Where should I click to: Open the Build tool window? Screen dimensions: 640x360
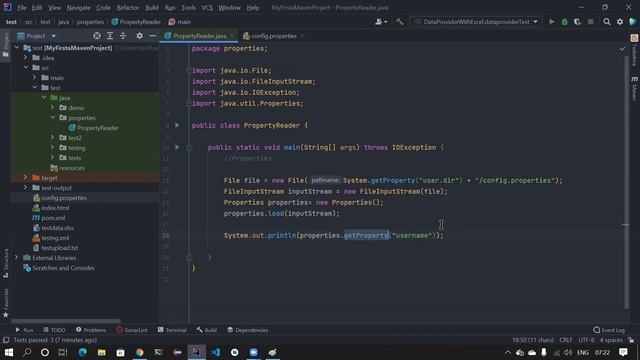pos(207,330)
